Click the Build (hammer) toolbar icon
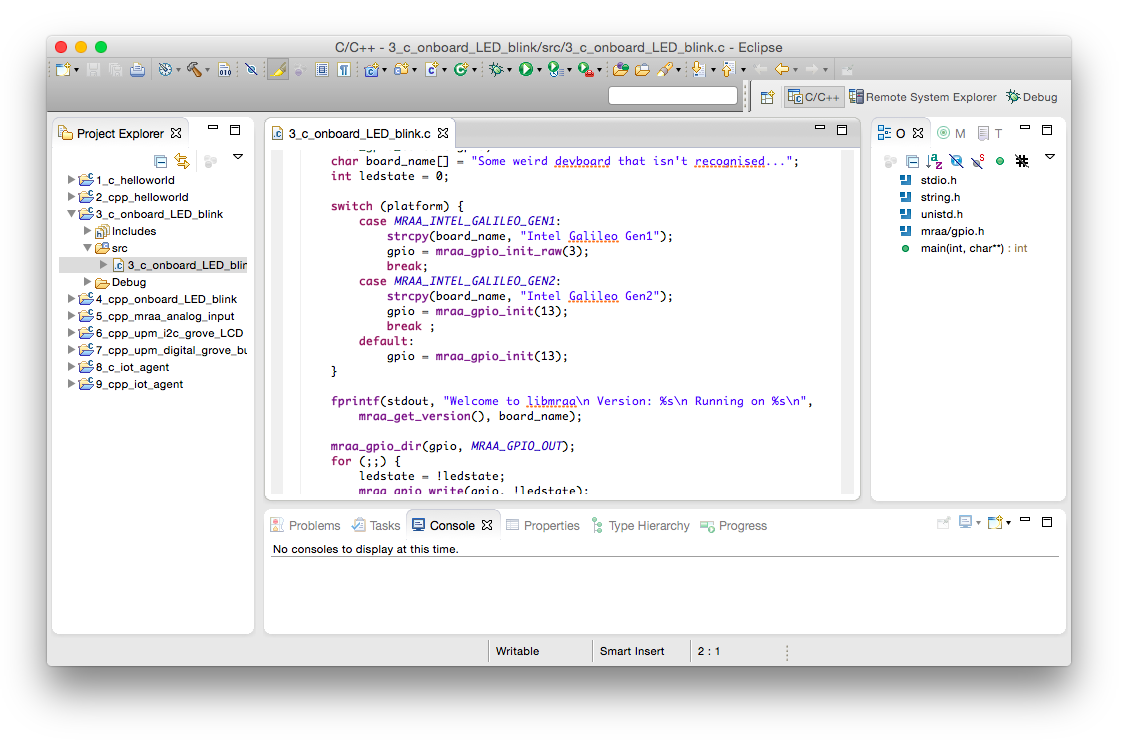 (194, 70)
